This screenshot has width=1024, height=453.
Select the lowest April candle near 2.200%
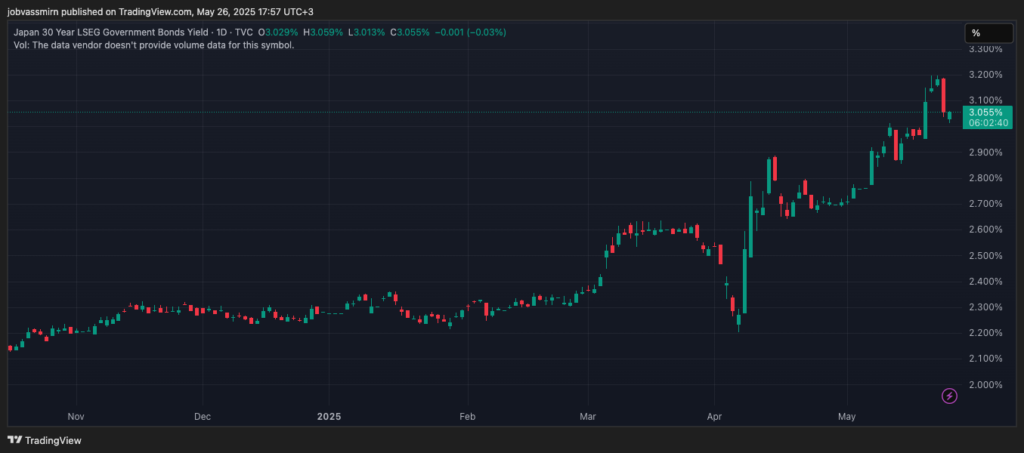(739, 320)
